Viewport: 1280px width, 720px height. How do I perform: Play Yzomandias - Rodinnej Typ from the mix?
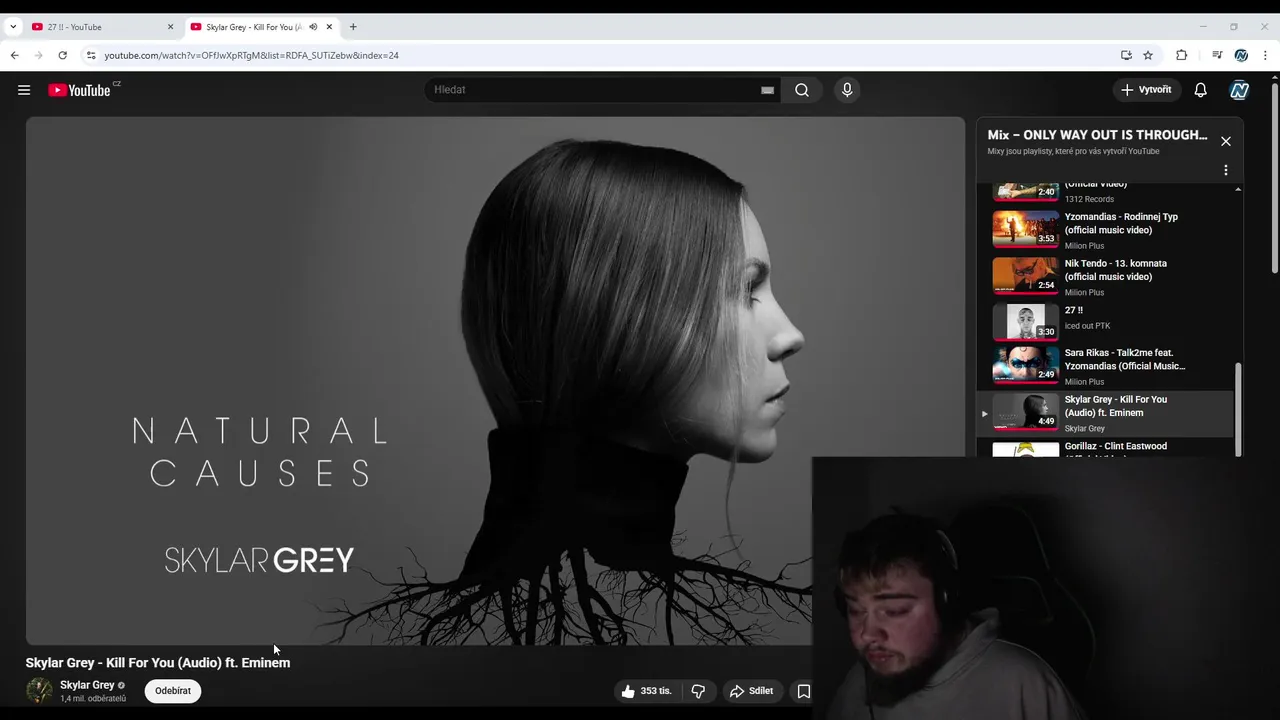tap(1106, 229)
